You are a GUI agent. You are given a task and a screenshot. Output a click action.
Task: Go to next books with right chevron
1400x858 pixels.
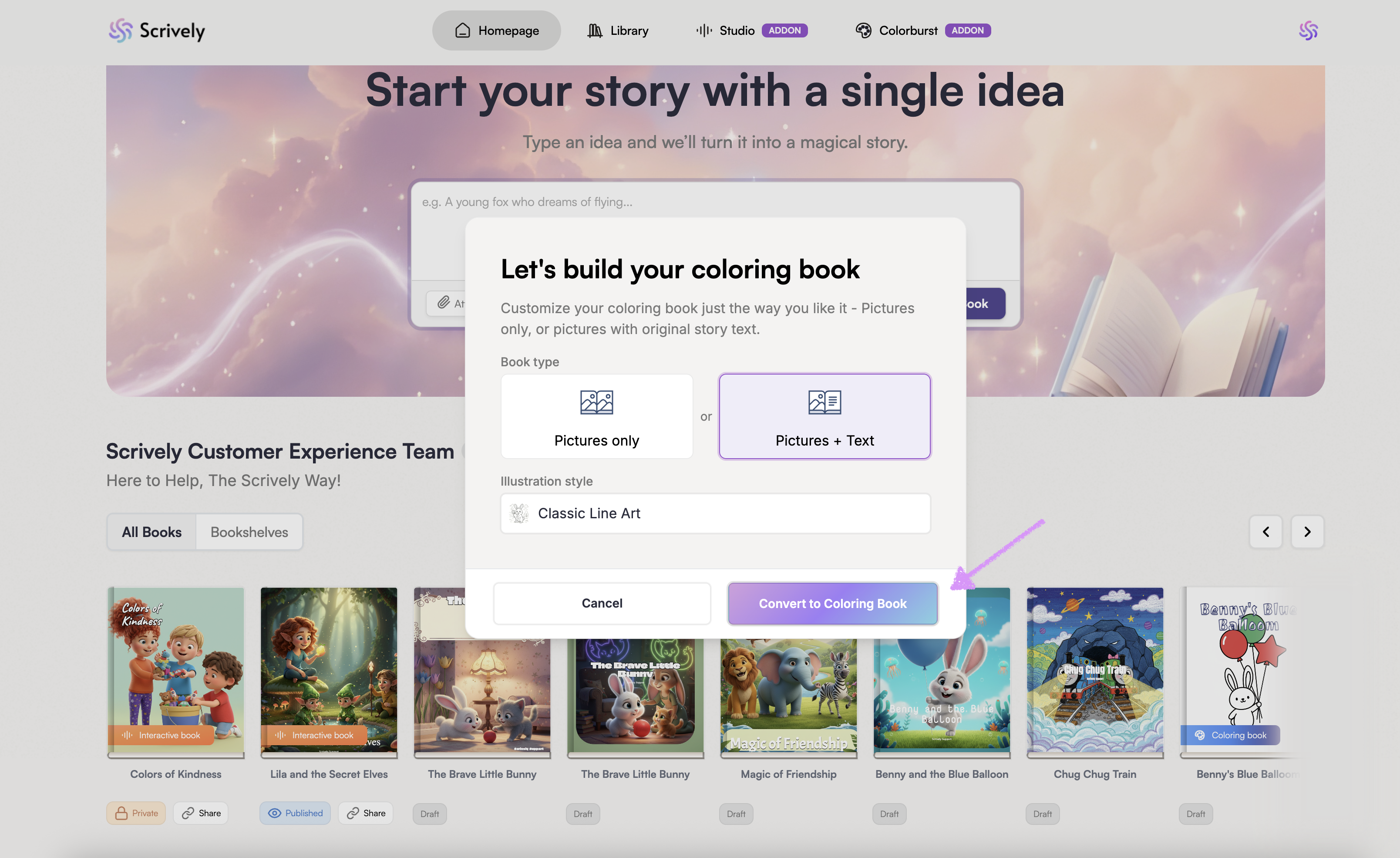[1307, 532]
